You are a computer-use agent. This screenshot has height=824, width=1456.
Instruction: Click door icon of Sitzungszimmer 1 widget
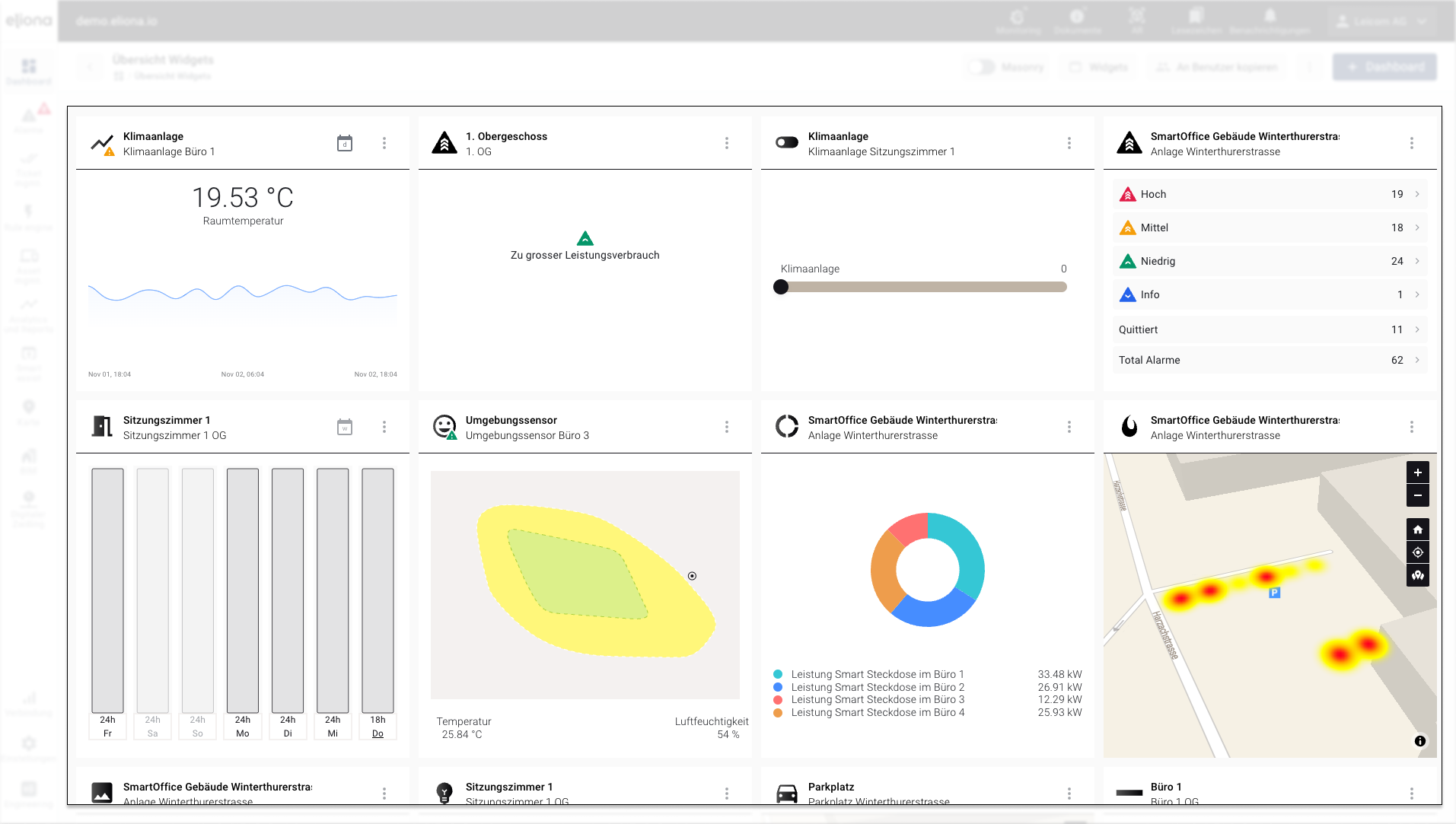coord(102,426)
